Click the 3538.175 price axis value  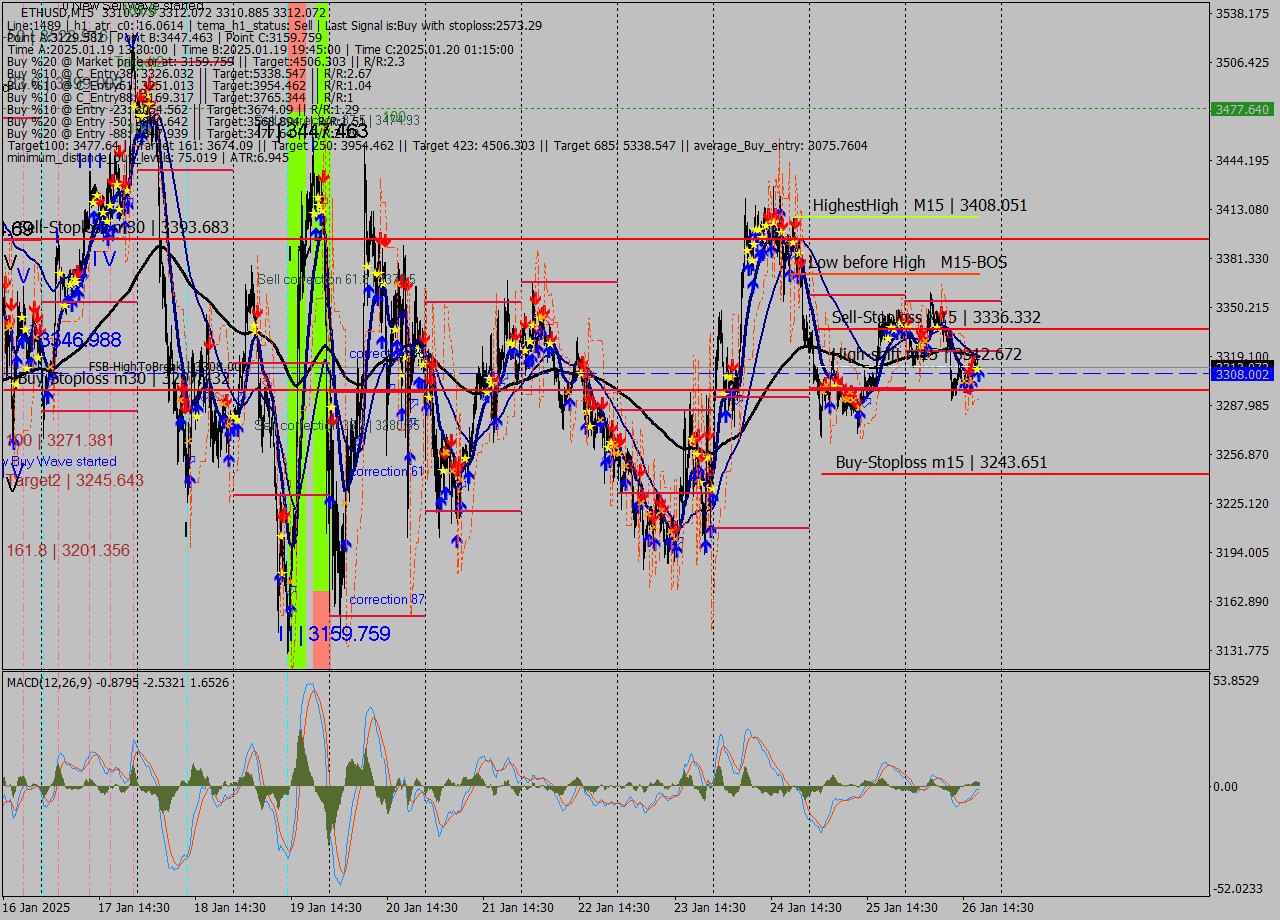[x=1240, y=14]
